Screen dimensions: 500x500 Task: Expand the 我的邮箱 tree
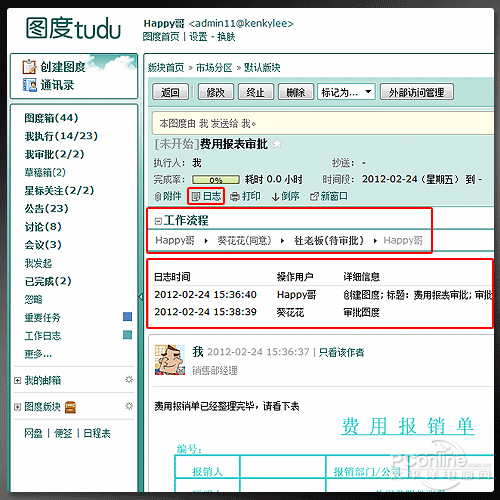click(x=17, y=380)
